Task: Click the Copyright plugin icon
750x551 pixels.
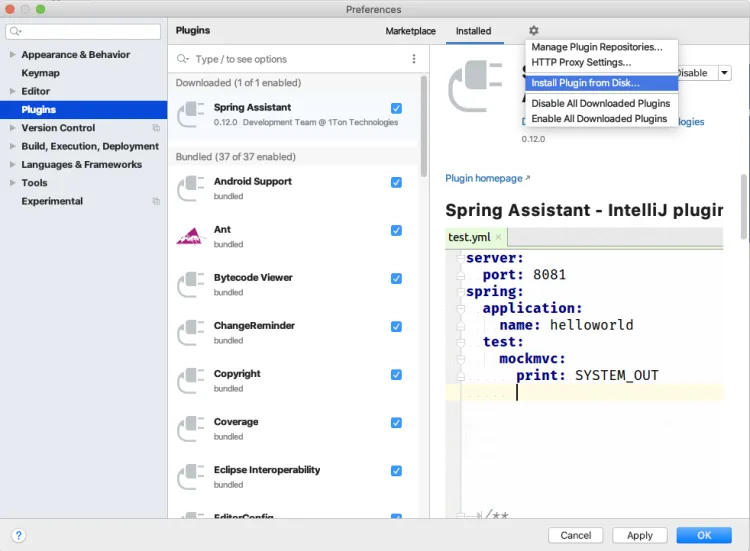Action: tap(190, 381)
